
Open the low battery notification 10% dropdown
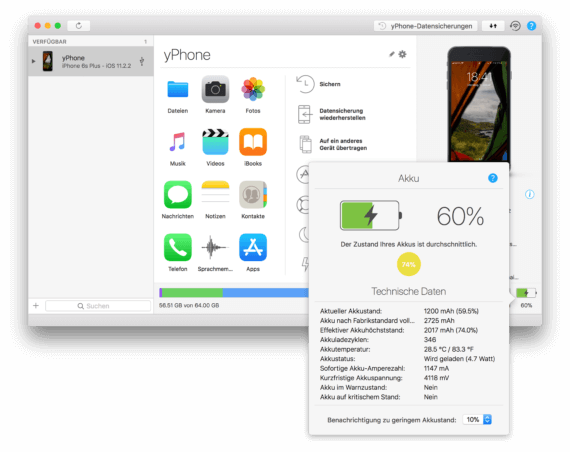coord(477,419)
